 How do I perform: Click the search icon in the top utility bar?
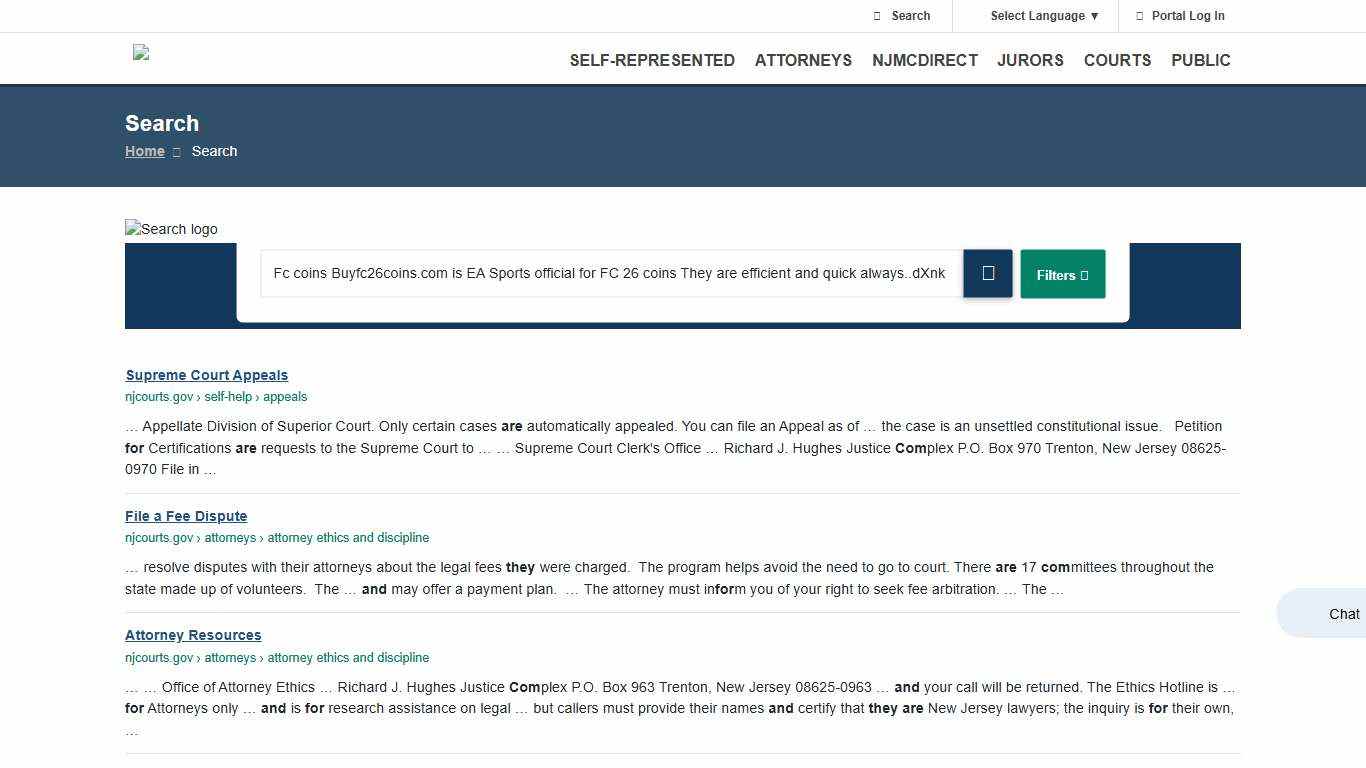tap(876, 16)
